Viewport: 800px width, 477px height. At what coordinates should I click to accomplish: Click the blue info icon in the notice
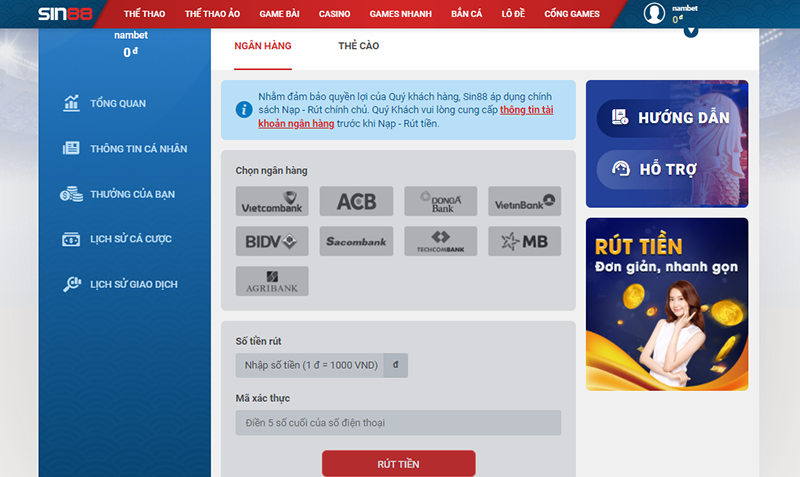coord(244,109)
